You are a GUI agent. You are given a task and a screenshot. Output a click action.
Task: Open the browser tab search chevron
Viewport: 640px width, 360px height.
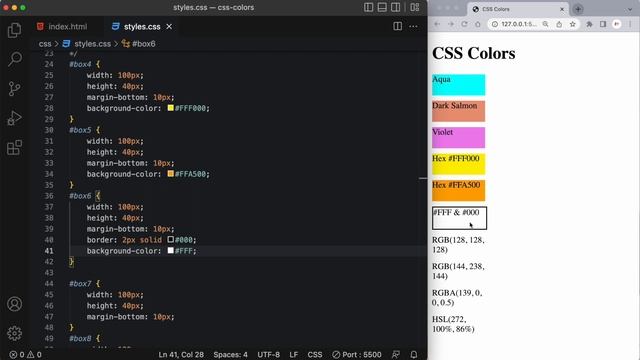click(x=630, y=9)
